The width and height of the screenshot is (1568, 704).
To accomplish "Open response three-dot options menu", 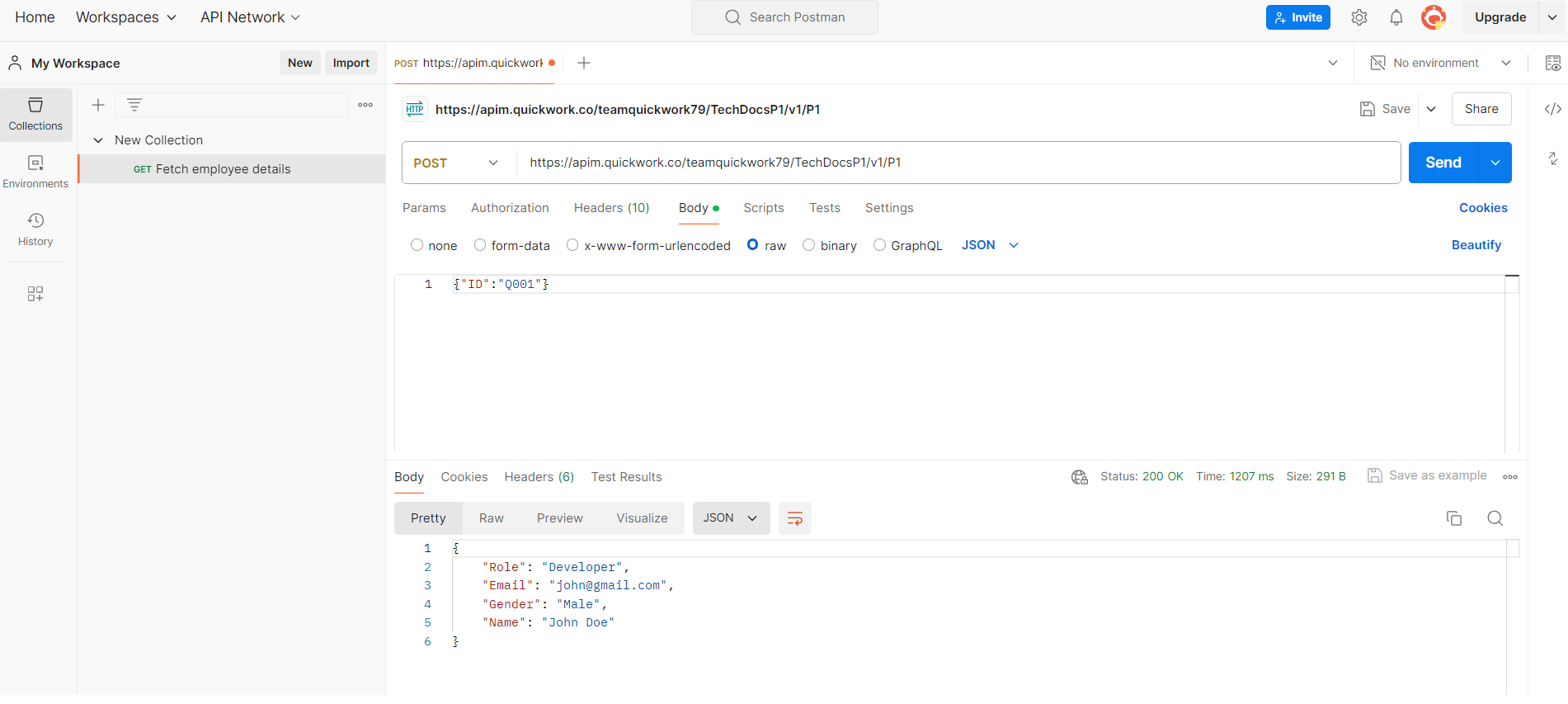I will [x=1510, y=477].
